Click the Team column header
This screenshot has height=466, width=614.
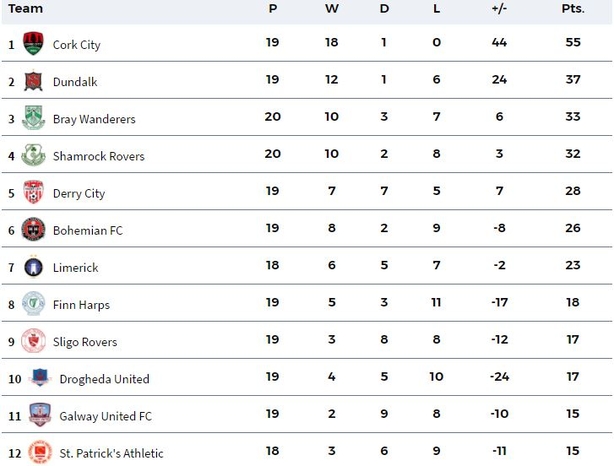coord(25,9)
